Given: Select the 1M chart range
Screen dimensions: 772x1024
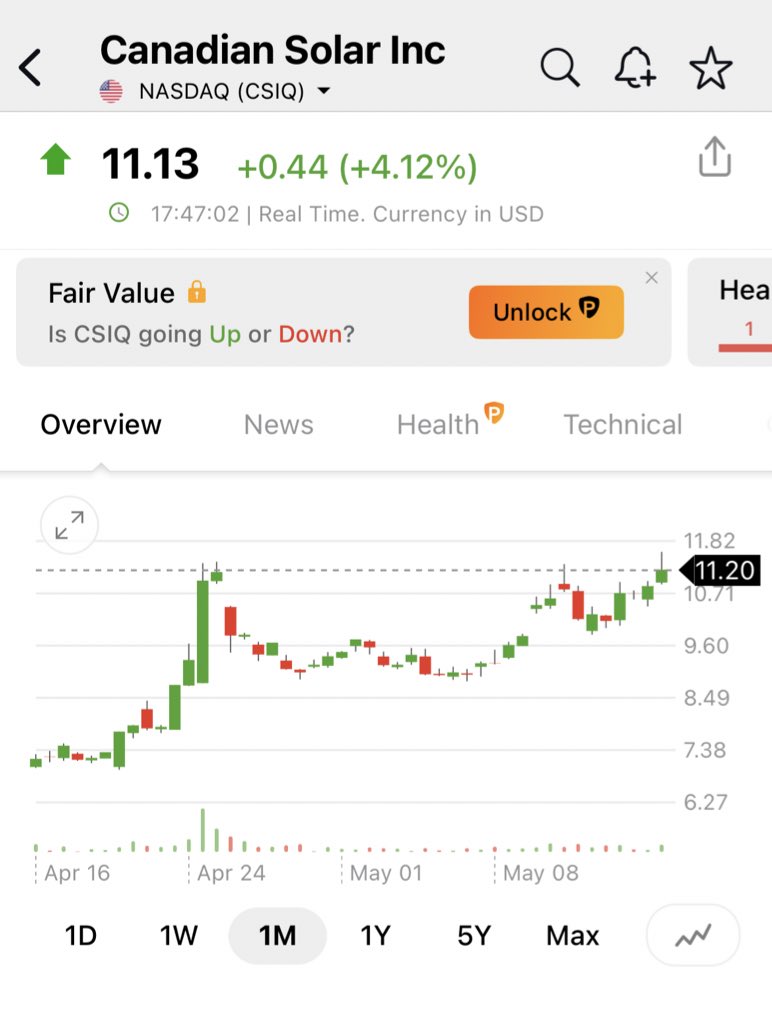Looking at the screenshot, I should pos(278,935).
